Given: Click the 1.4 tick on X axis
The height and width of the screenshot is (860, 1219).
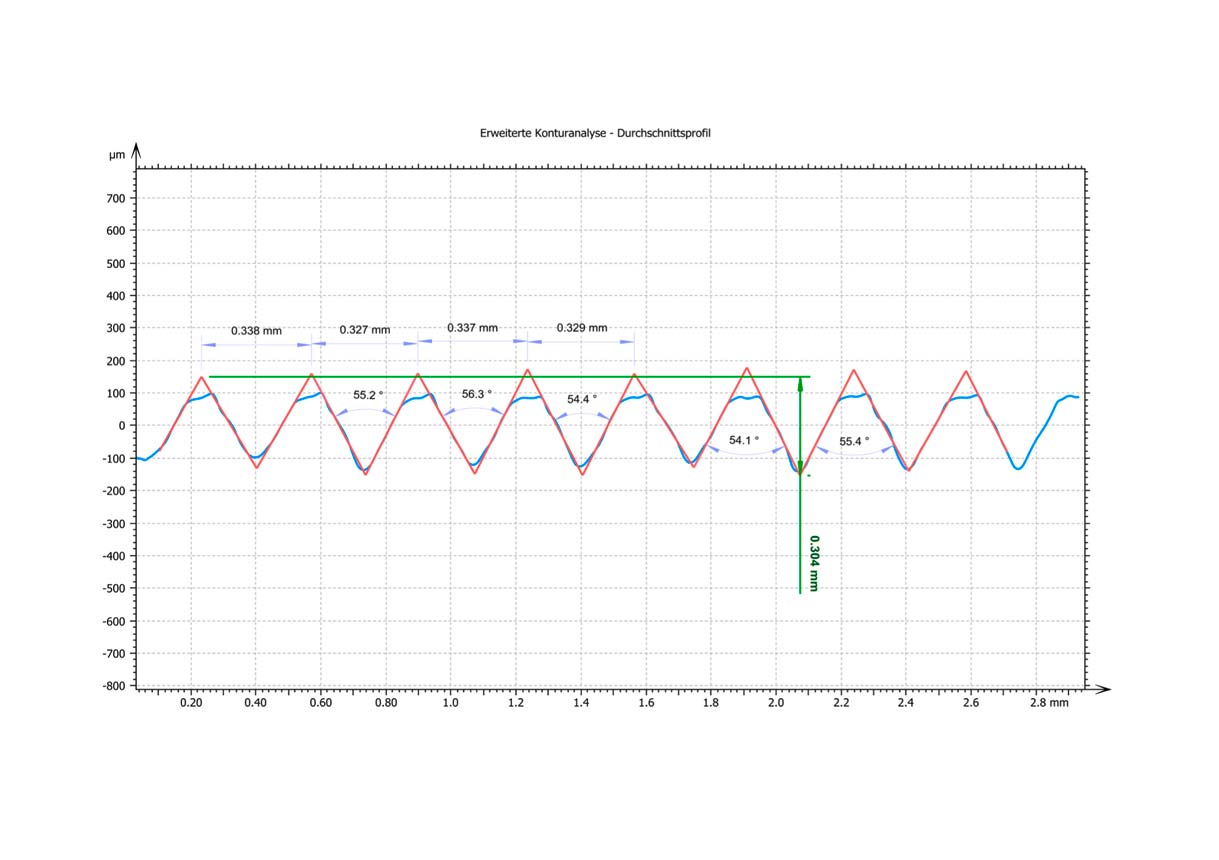Looking at the screenshot, I should click(x=581, y=704).
